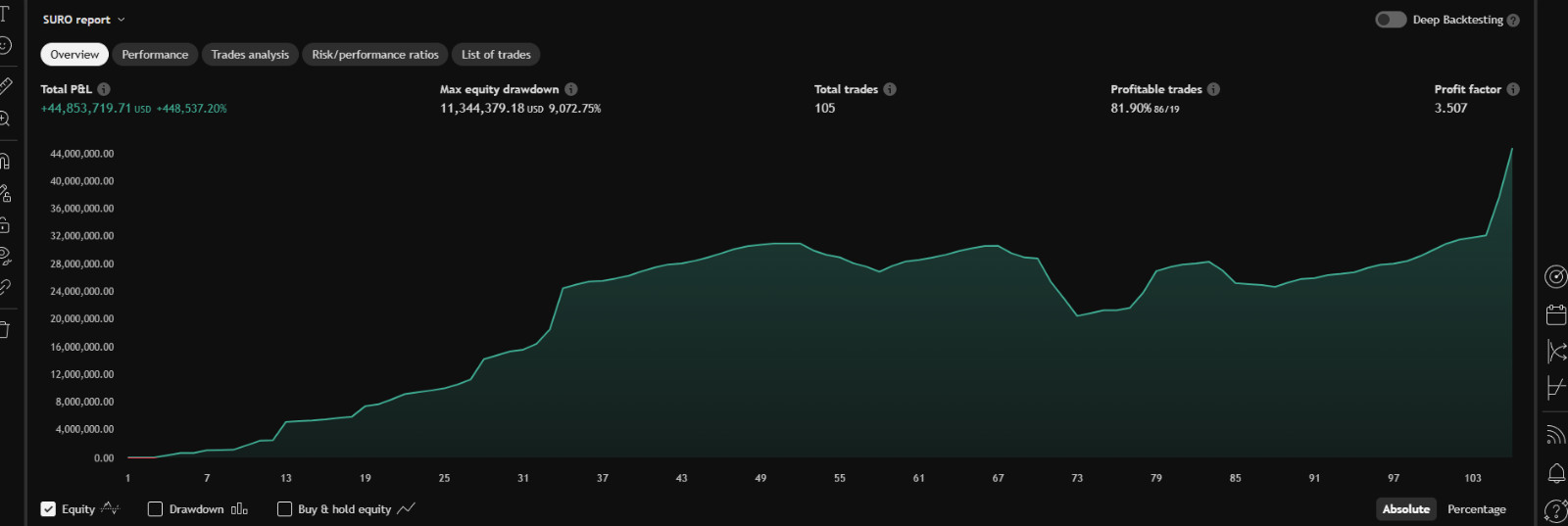Open the List of trades tab
1568x526 pixels.
(496, 55)
